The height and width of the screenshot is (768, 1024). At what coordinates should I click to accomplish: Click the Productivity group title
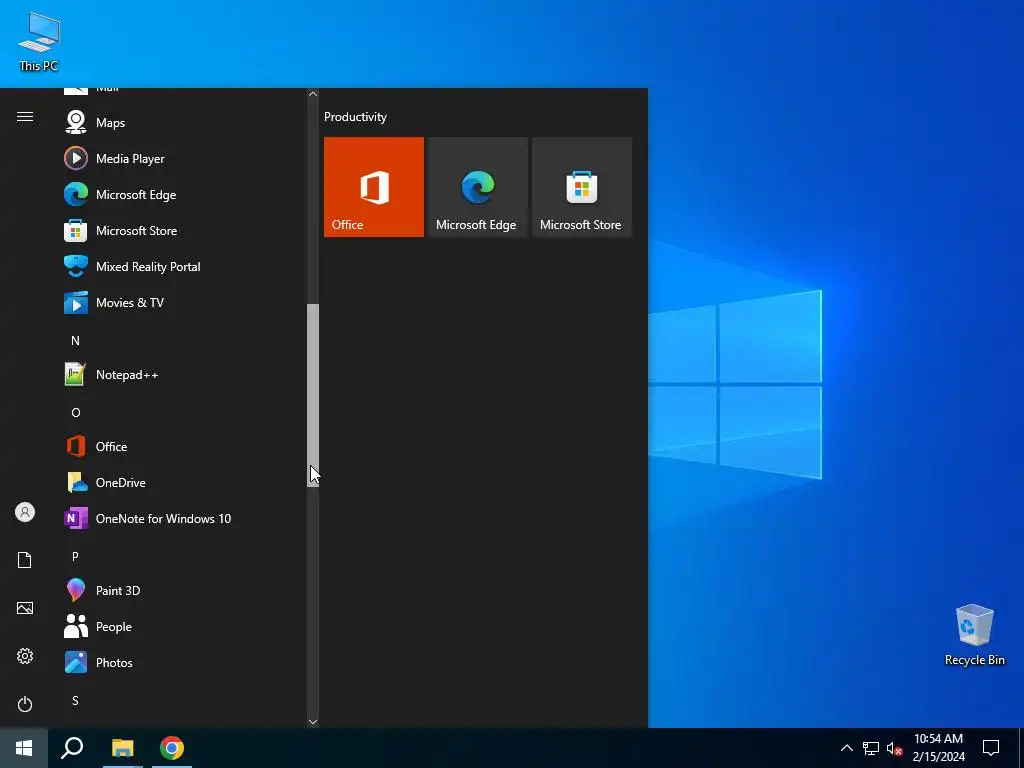(x=355, y=117)
